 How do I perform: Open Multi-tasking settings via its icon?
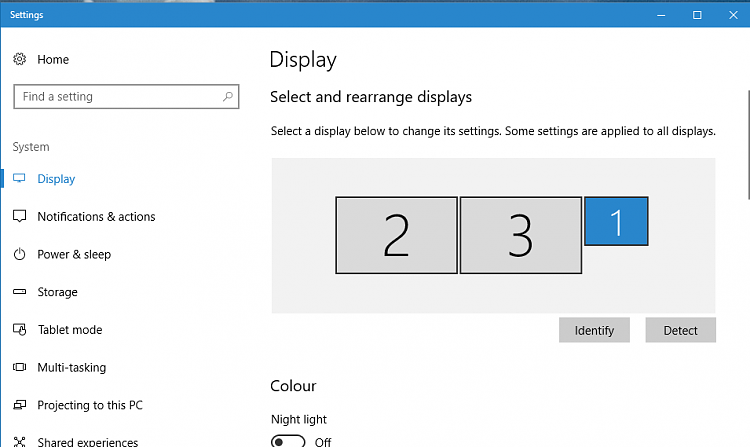[19, 368]
